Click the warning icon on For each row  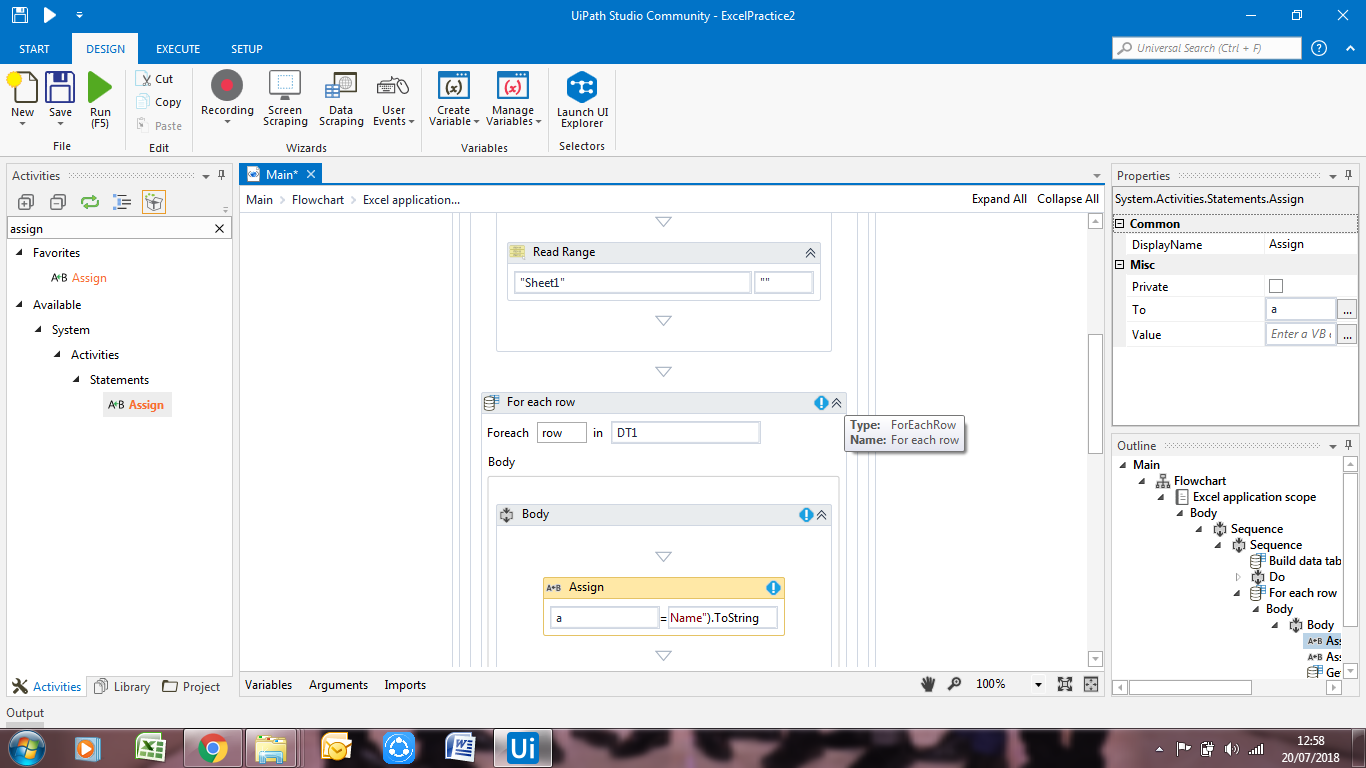821,403
